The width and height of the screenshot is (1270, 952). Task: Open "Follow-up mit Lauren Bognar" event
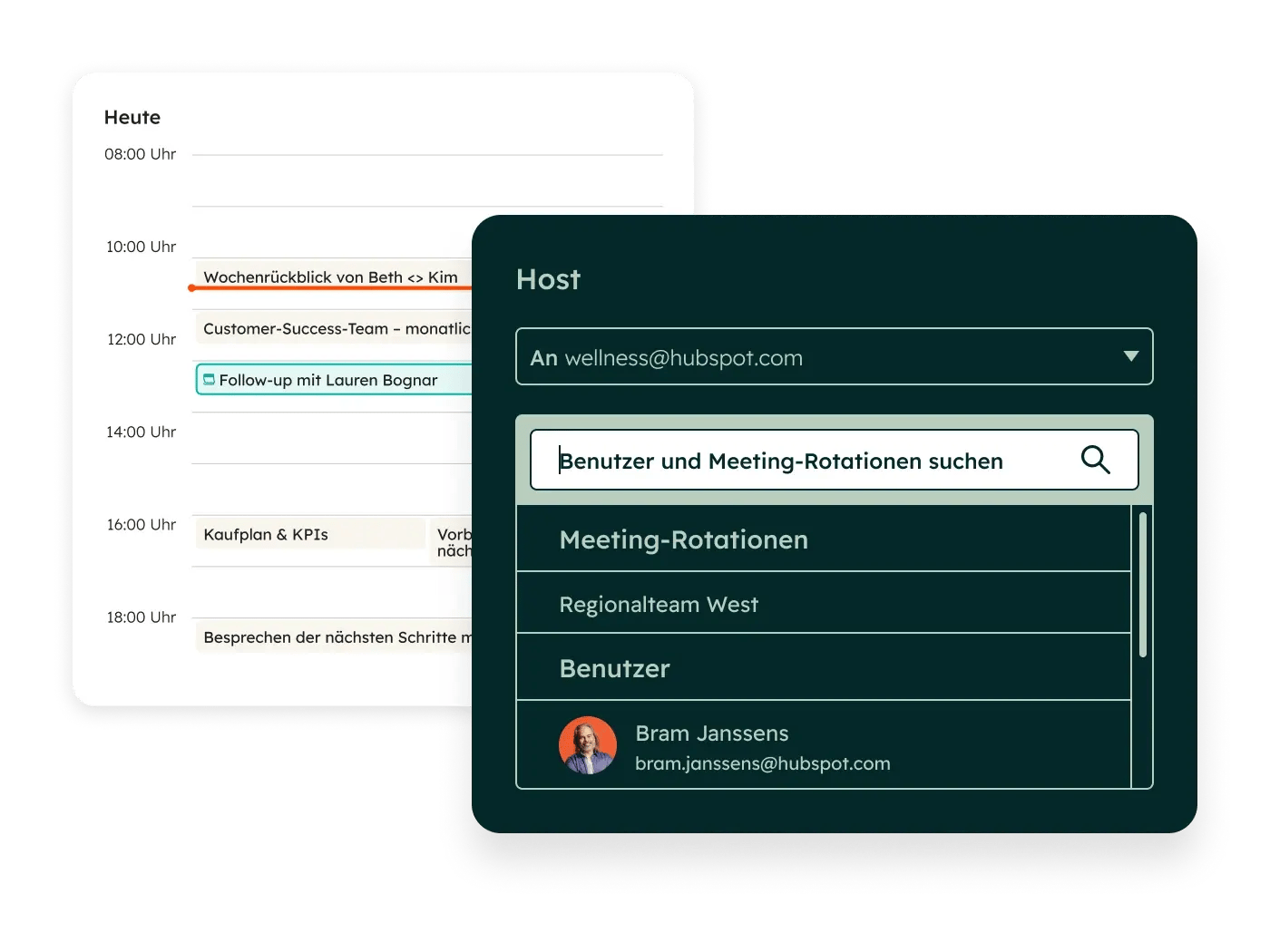331,380
